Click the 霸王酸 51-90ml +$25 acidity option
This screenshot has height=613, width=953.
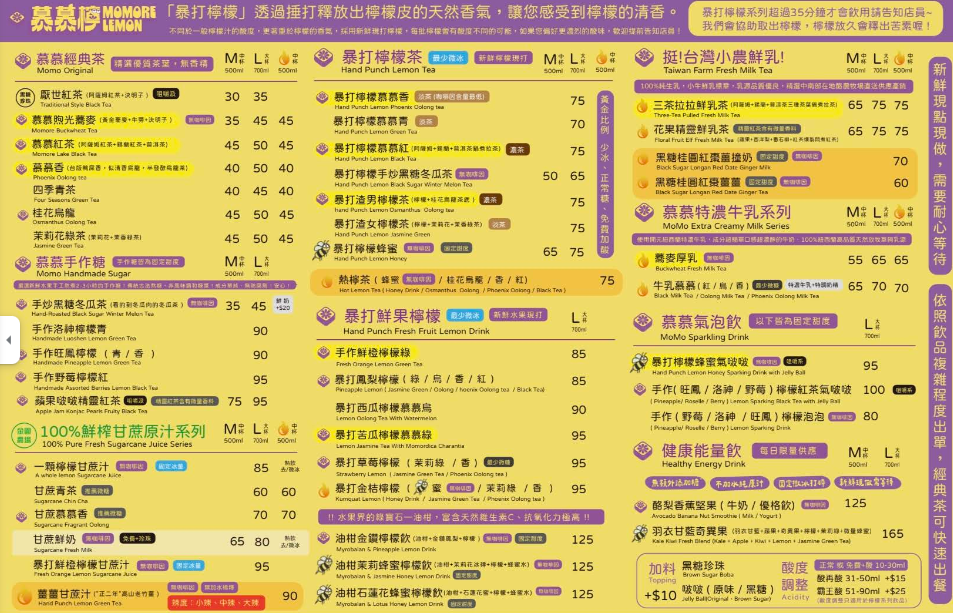click(x=861, y=591)
